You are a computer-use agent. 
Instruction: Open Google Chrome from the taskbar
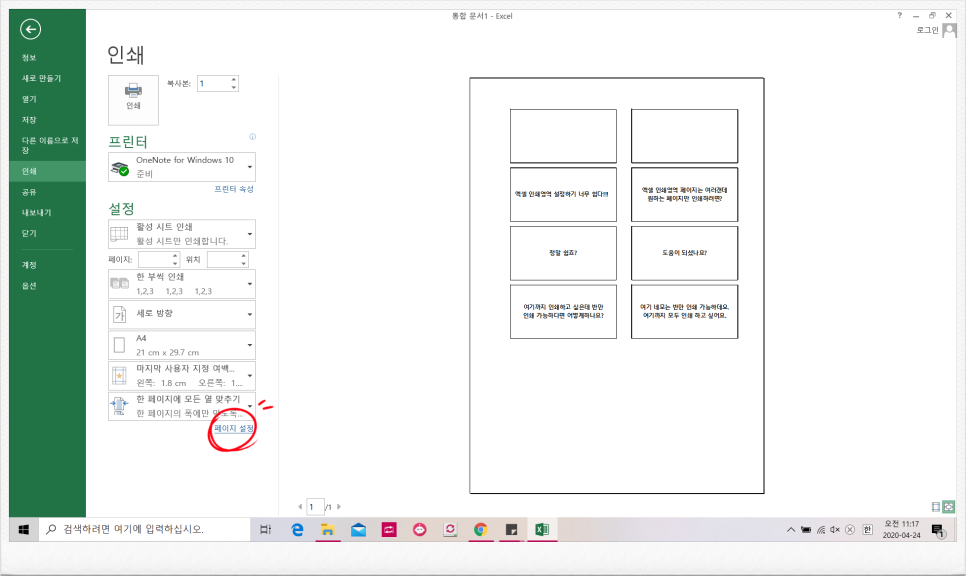click(481, 529)
